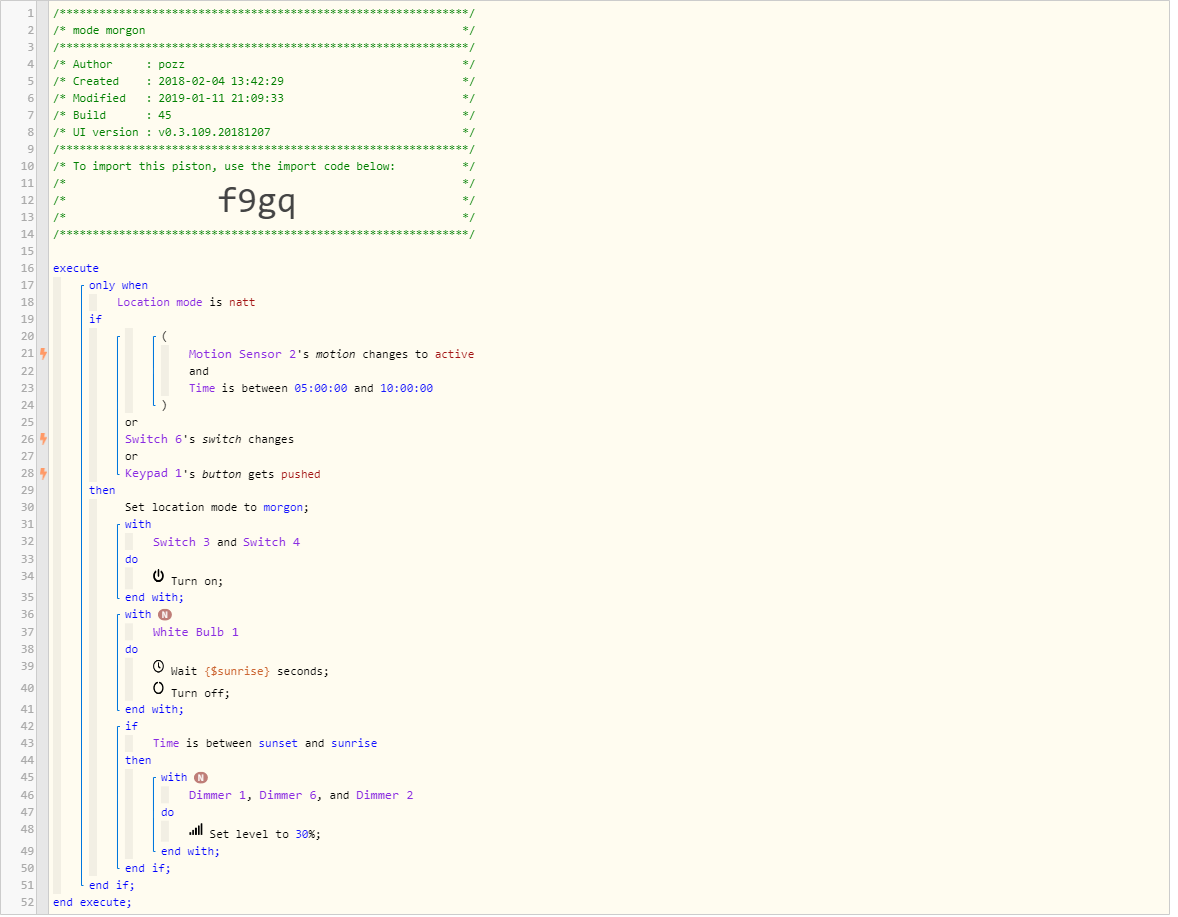Click 'end with;' on line 49
Screen dimensions: 1178x917
190,851
